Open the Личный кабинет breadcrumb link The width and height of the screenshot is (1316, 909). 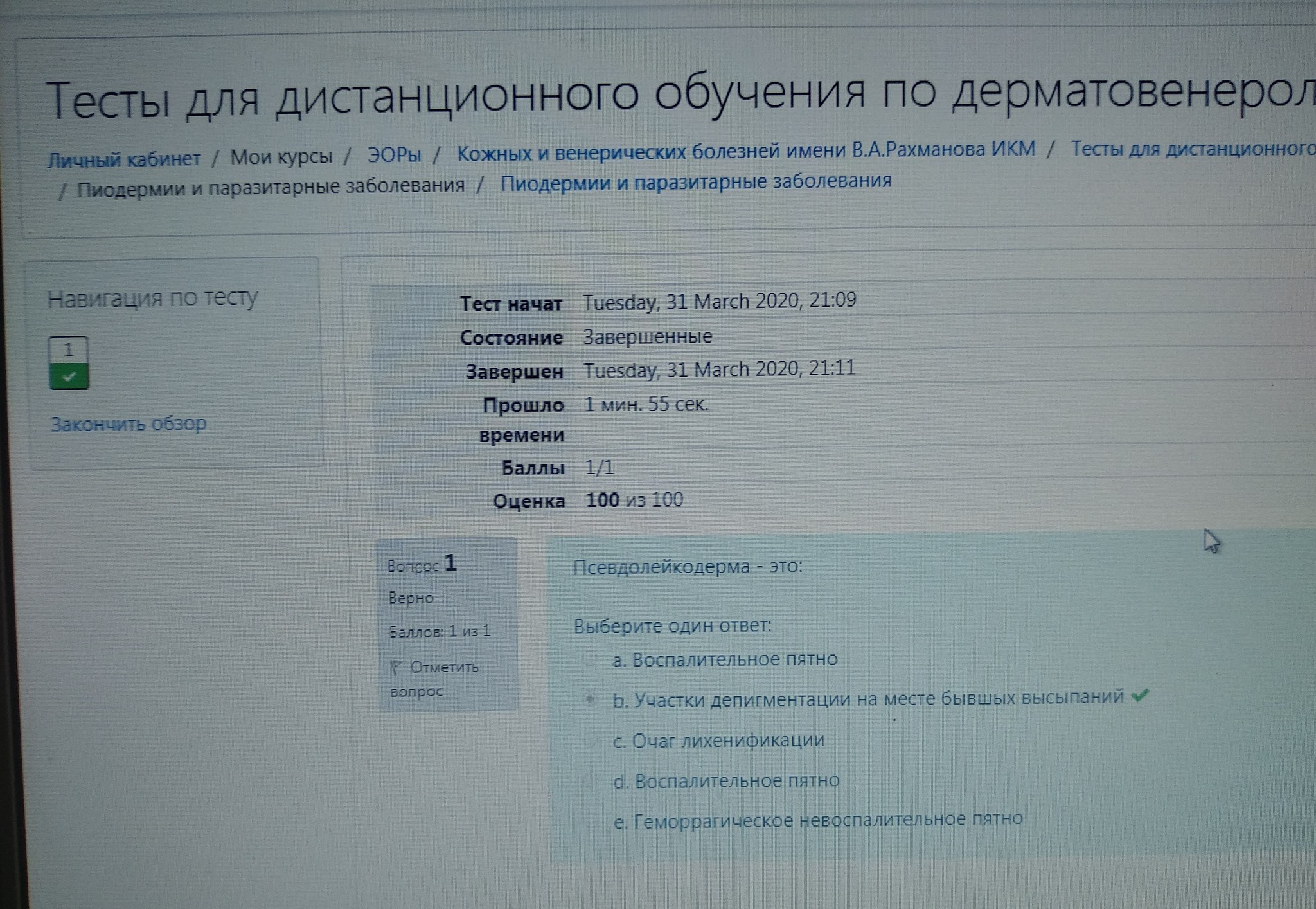[x=124, y=159]
